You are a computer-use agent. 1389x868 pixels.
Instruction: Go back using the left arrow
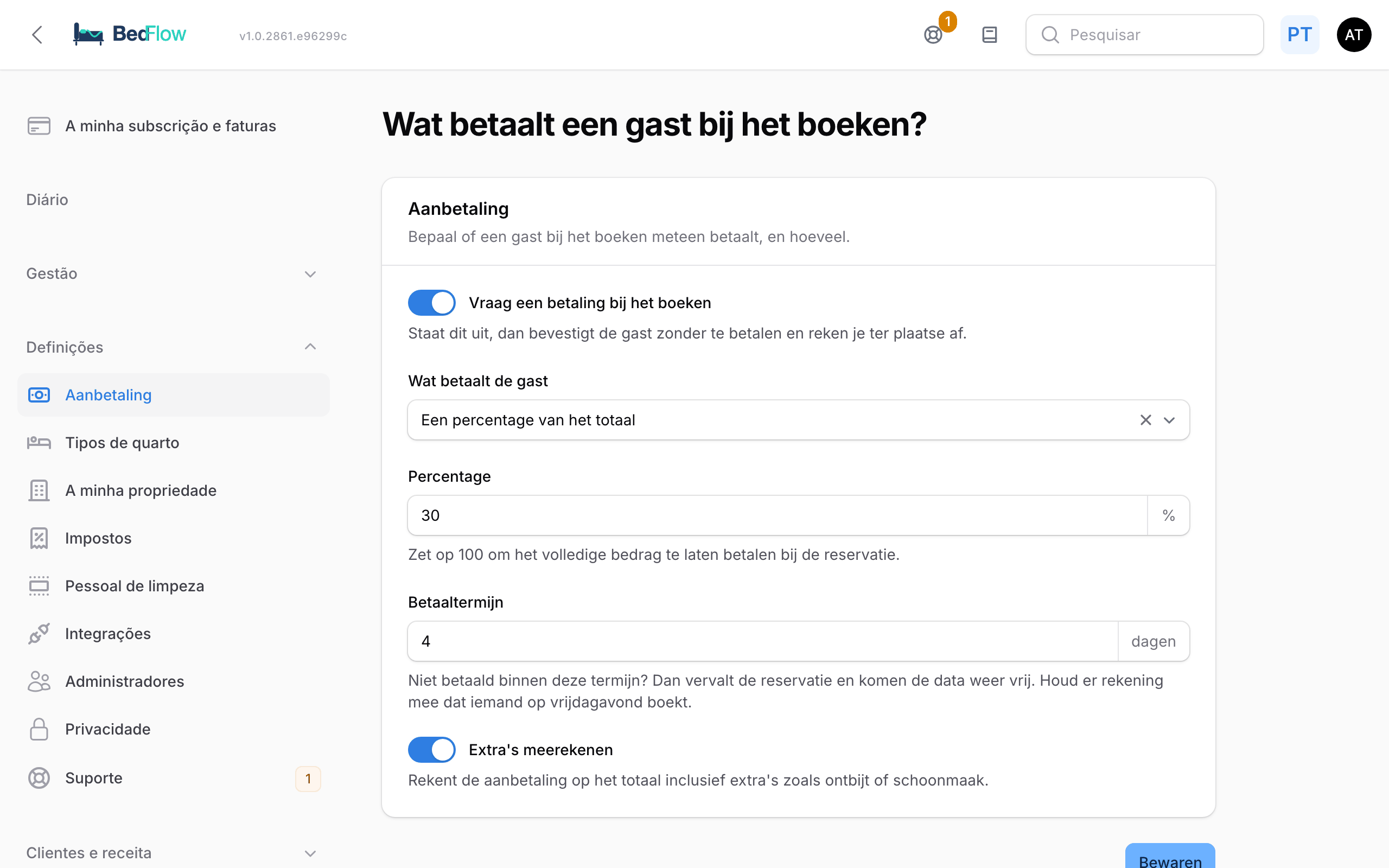click(x=37, y=35)
